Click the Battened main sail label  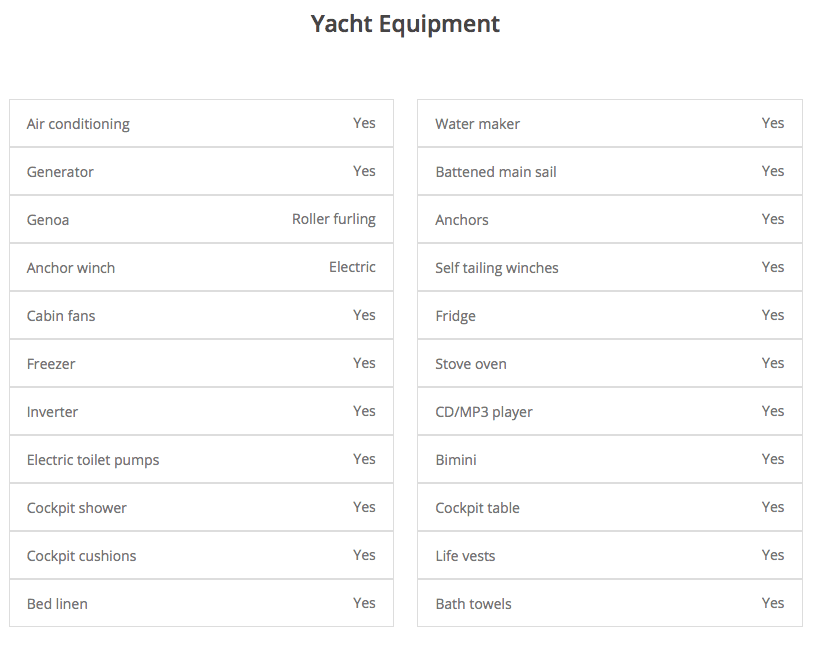[496, 172]
